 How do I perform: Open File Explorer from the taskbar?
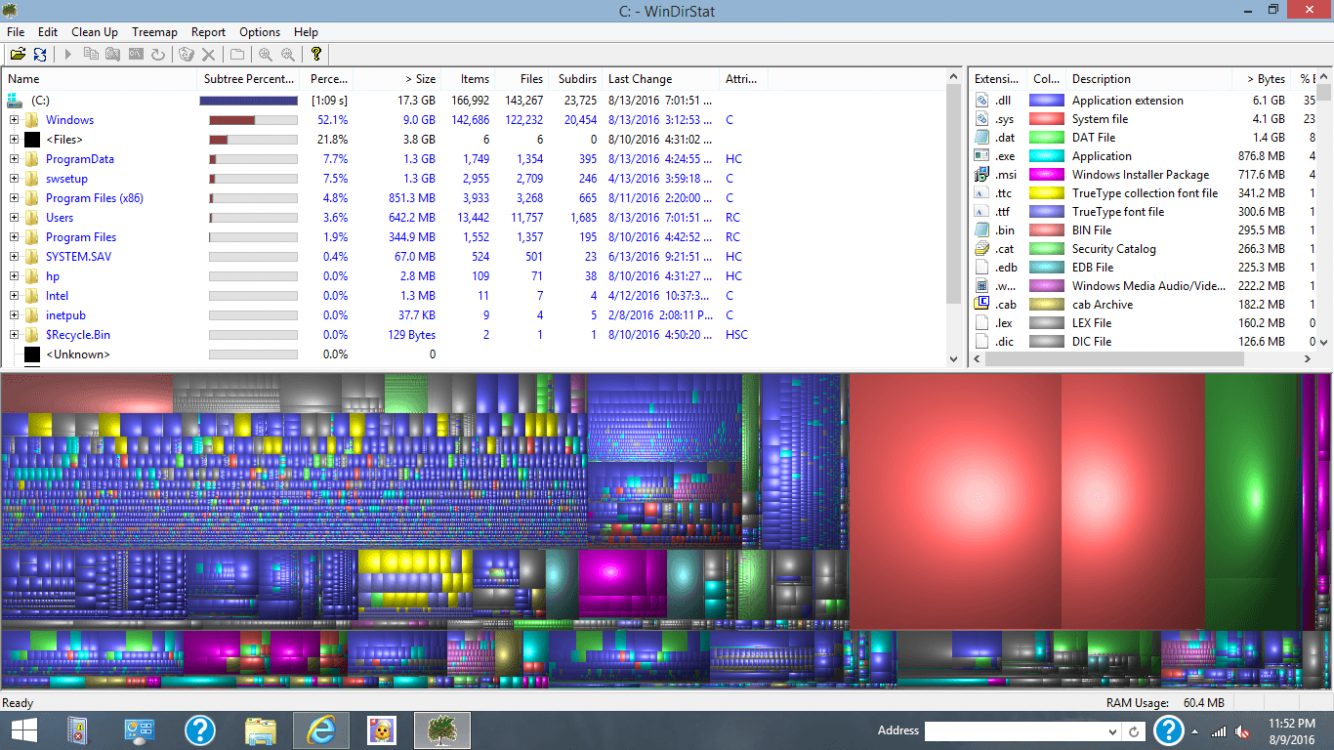(x=261, y=731)
